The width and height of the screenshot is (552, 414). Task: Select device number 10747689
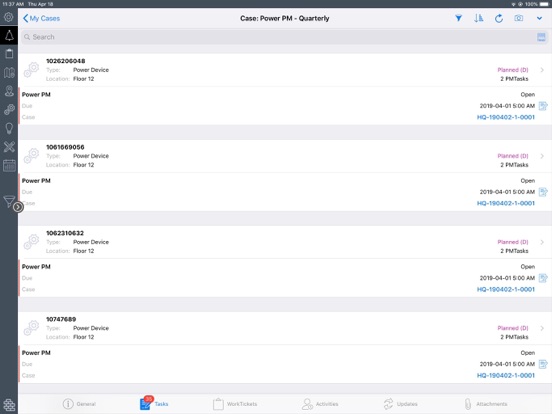point(61,319)
